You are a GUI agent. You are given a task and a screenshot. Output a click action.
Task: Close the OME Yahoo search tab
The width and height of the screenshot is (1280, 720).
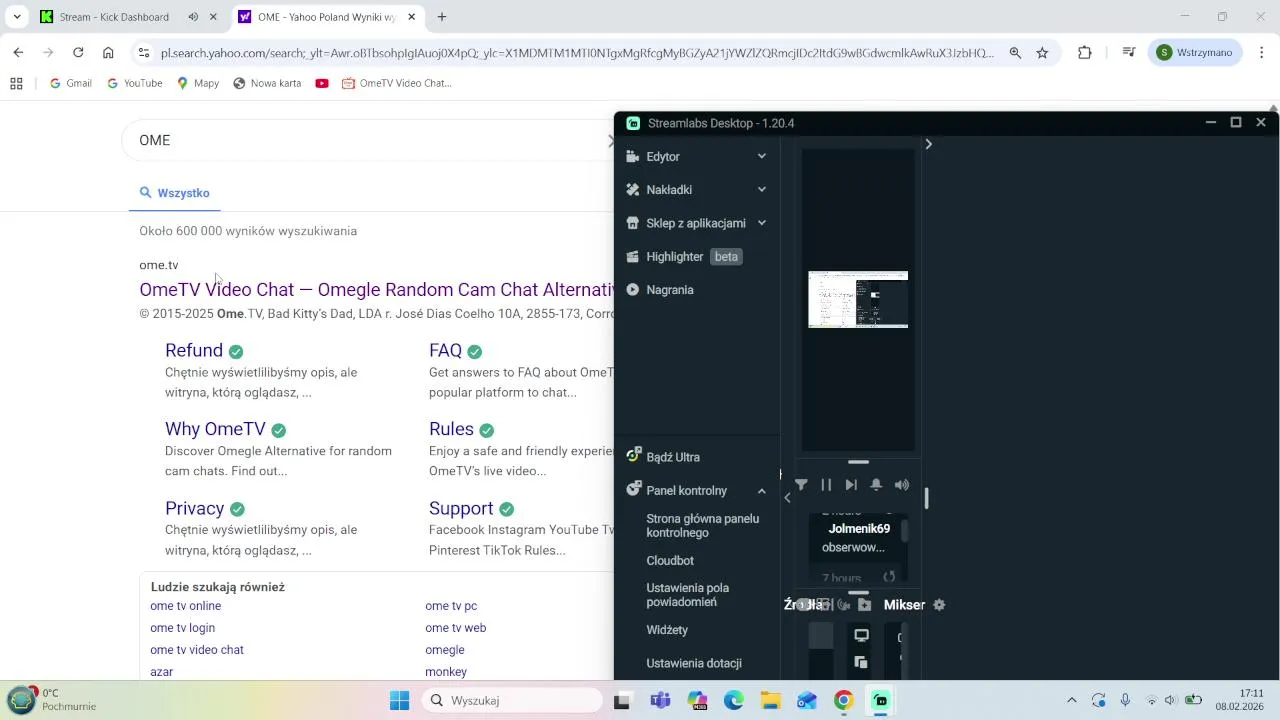tap(411, 17)
